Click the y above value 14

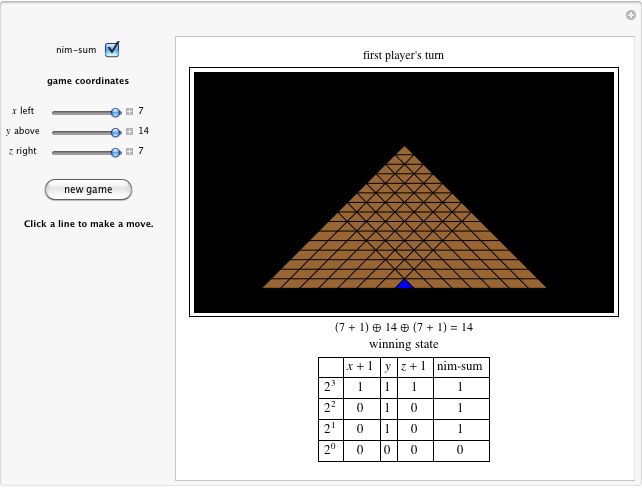(x=144, y=132)
